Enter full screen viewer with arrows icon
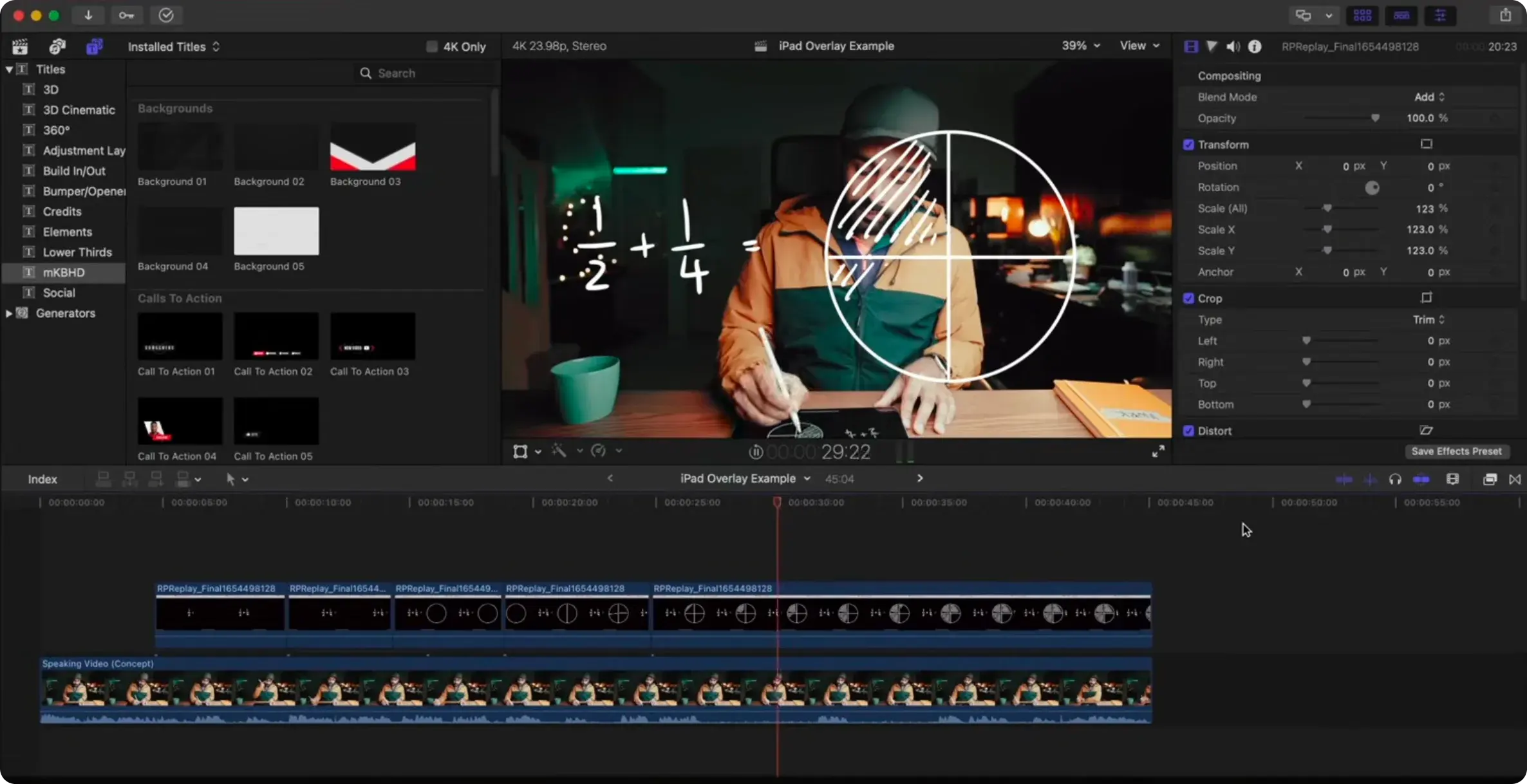1527x784 pixels. point(1158,451)
